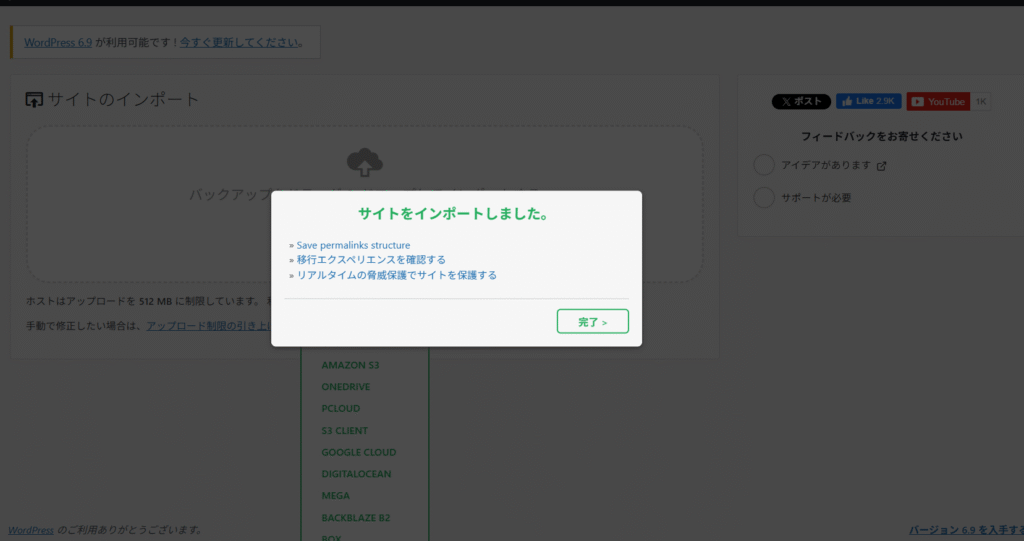The height and width of the screenshot is (541, 1024).
Task: Click the X ポスト share button
Action: (x=801, y=101)
